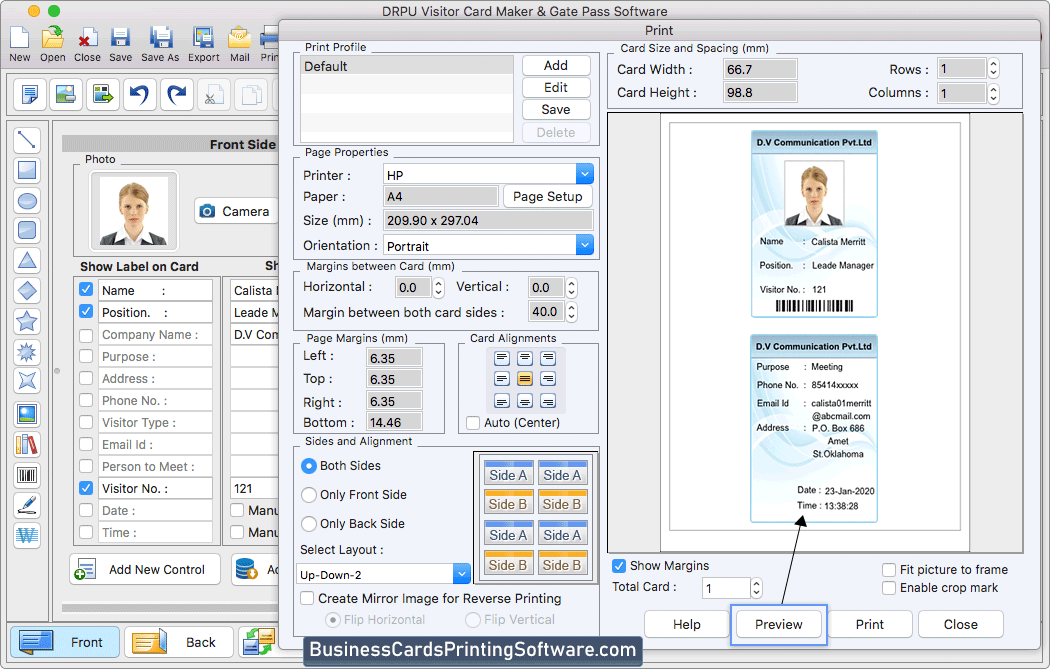
Task: Click the Camera button
Action: point(236,211)
